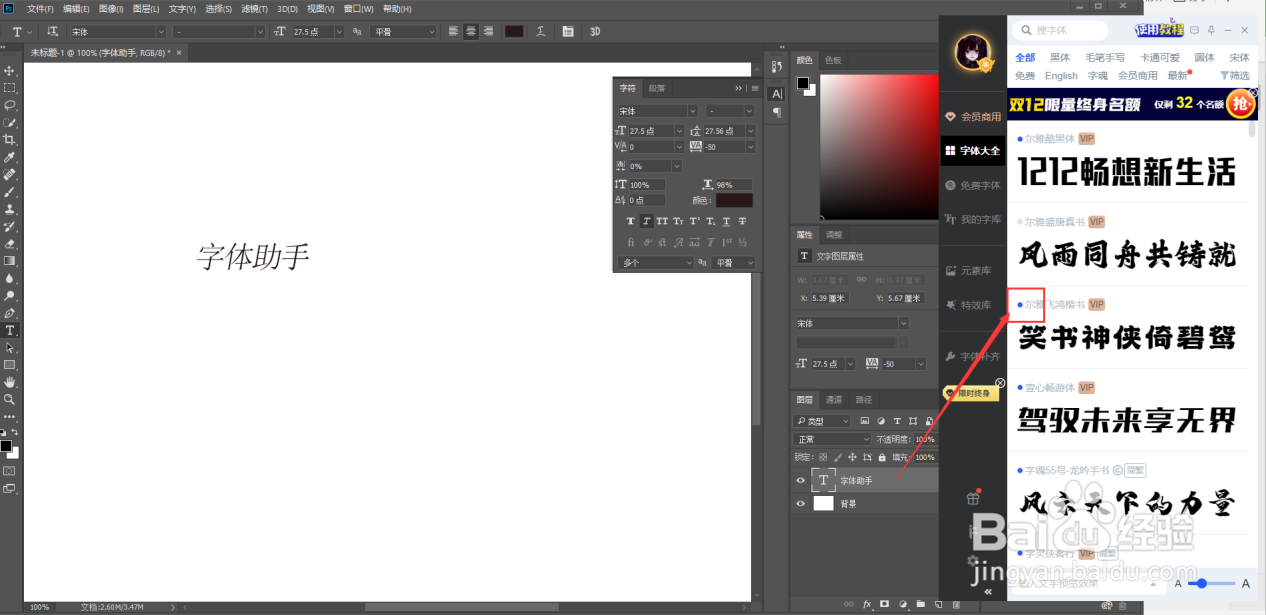Switch to the 色板 tab
The image size is (1266, 615).
tap(833, 60)
